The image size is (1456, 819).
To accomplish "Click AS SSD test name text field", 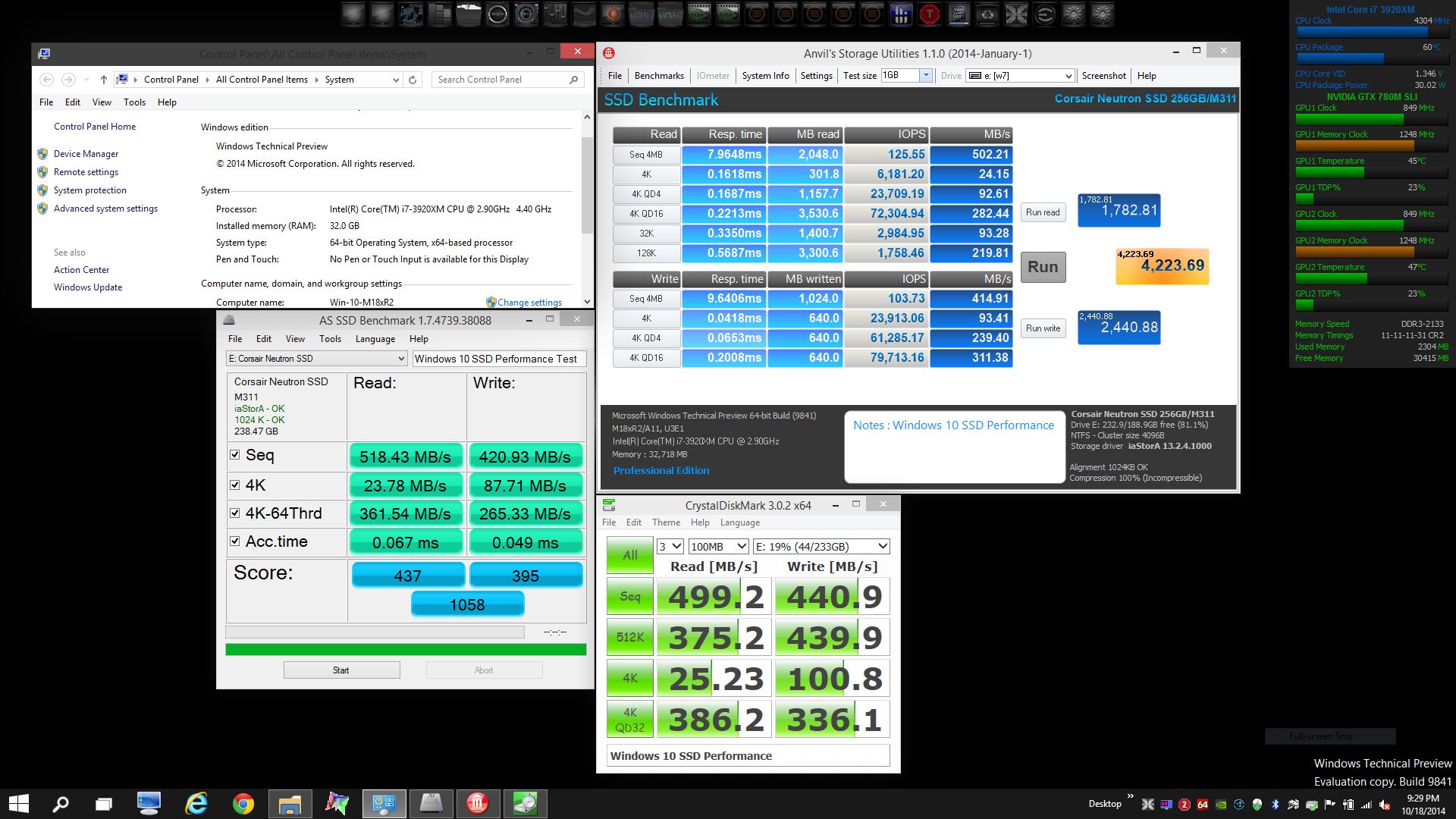I will click(x=499, y=359).
